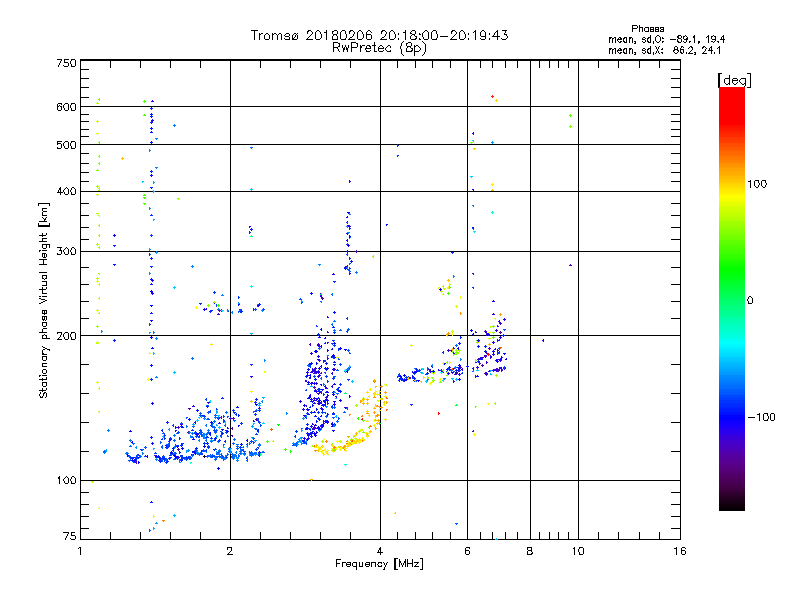Click the '100' y-axis tick label
Image resolution: width=800 pixels, height=600 pixels.
coord(66,481)
